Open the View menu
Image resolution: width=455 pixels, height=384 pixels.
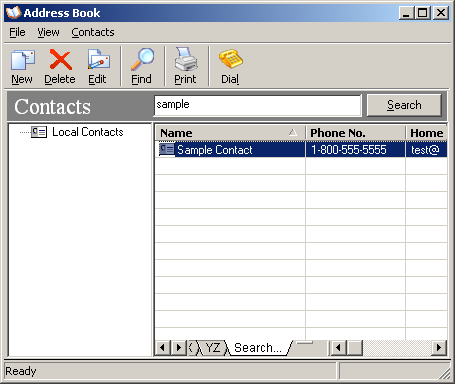(48, 32)
